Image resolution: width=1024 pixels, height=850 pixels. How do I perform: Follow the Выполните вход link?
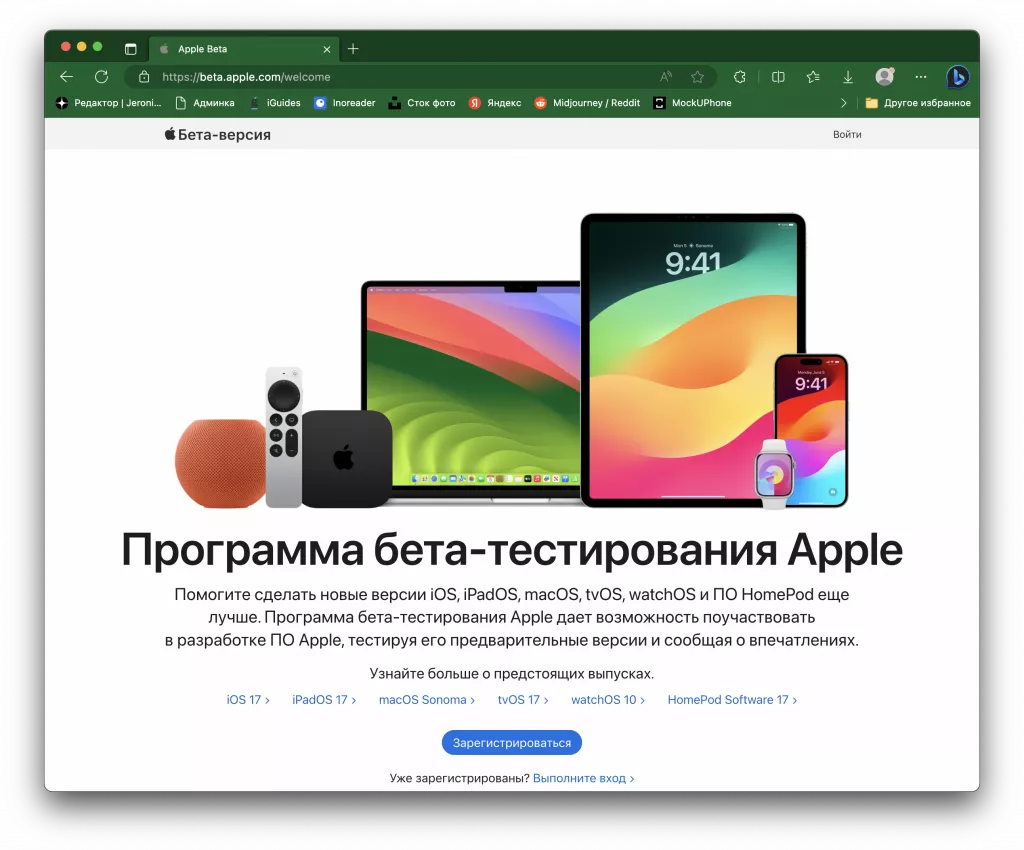(583, 778)
